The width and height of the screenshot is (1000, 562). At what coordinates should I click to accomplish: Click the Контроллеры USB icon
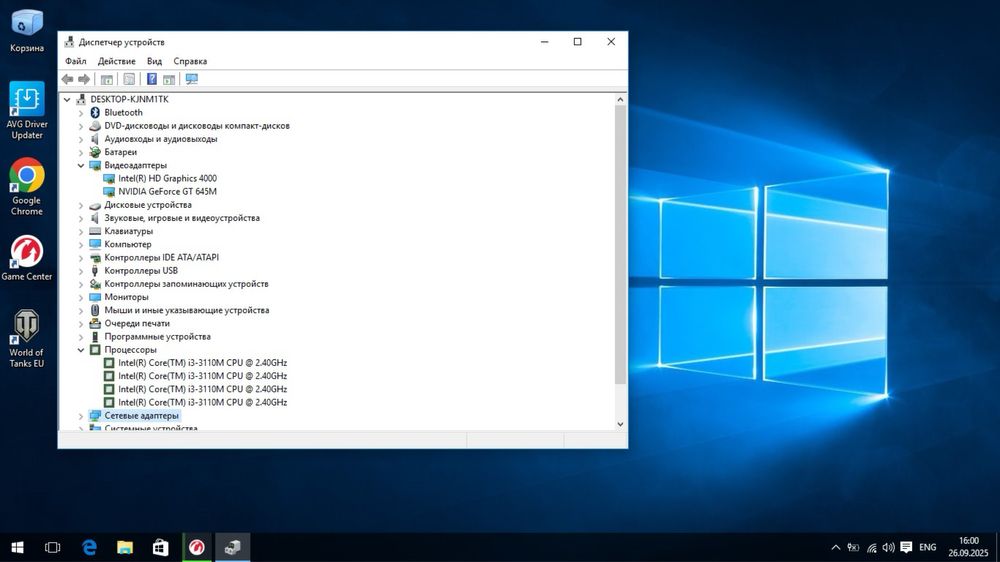click(95, 271)
